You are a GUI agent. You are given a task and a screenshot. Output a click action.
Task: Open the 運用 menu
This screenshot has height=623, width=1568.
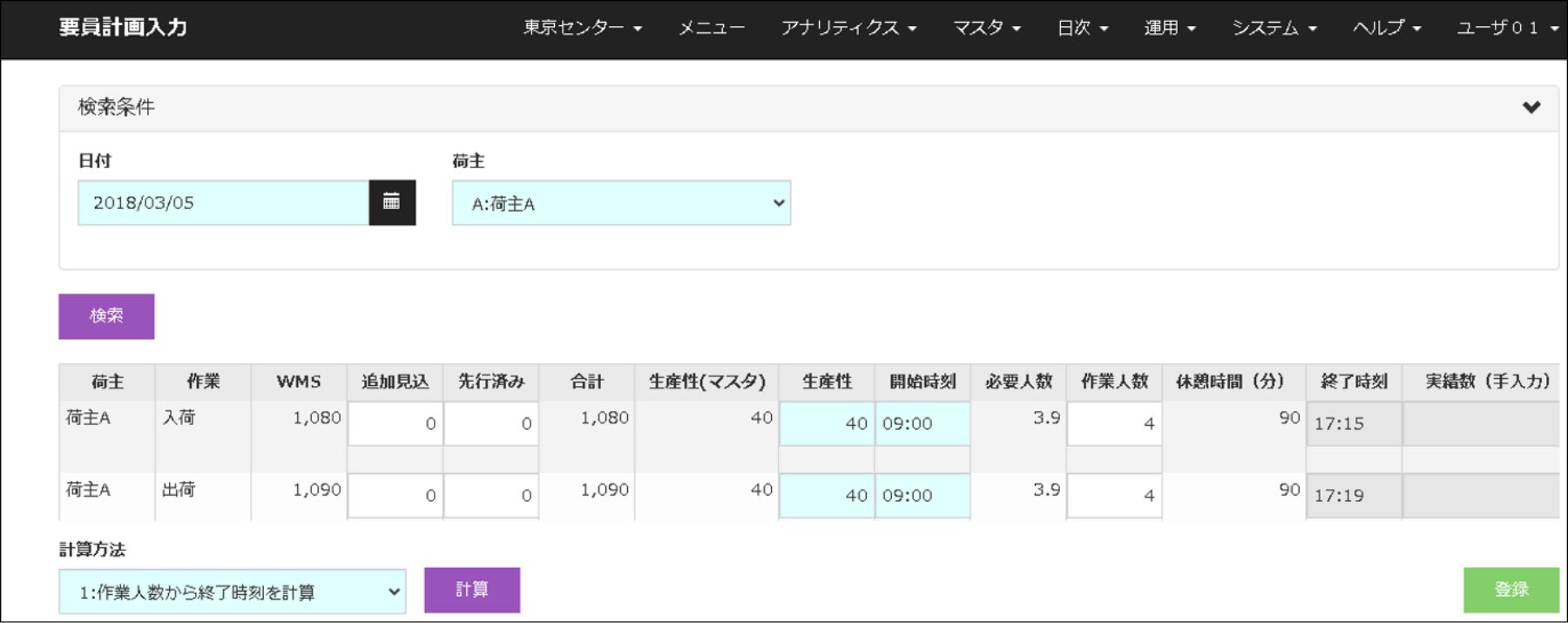click(1168, 28)
